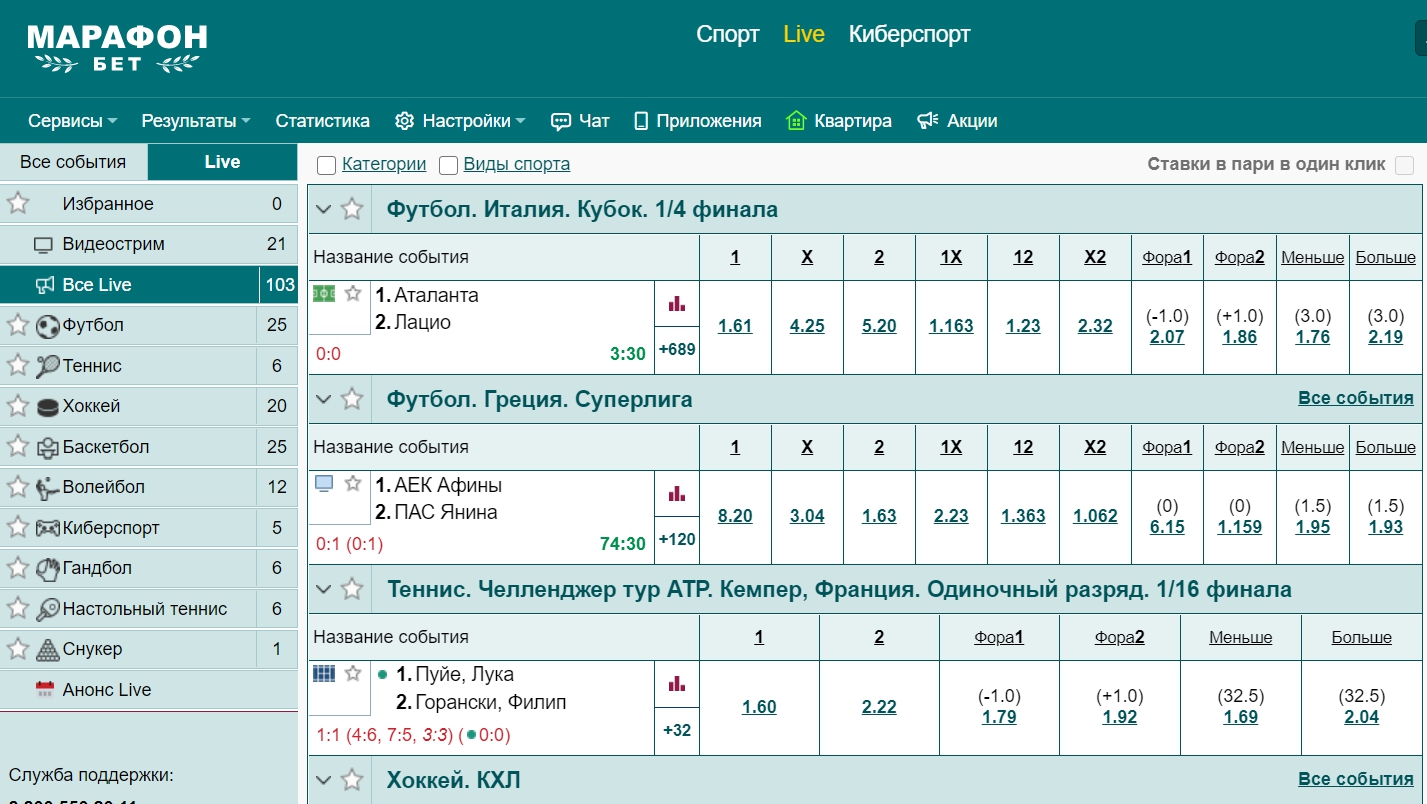
Task: Click the green house icon beside Квартира
Action: [x=796, y=120]
